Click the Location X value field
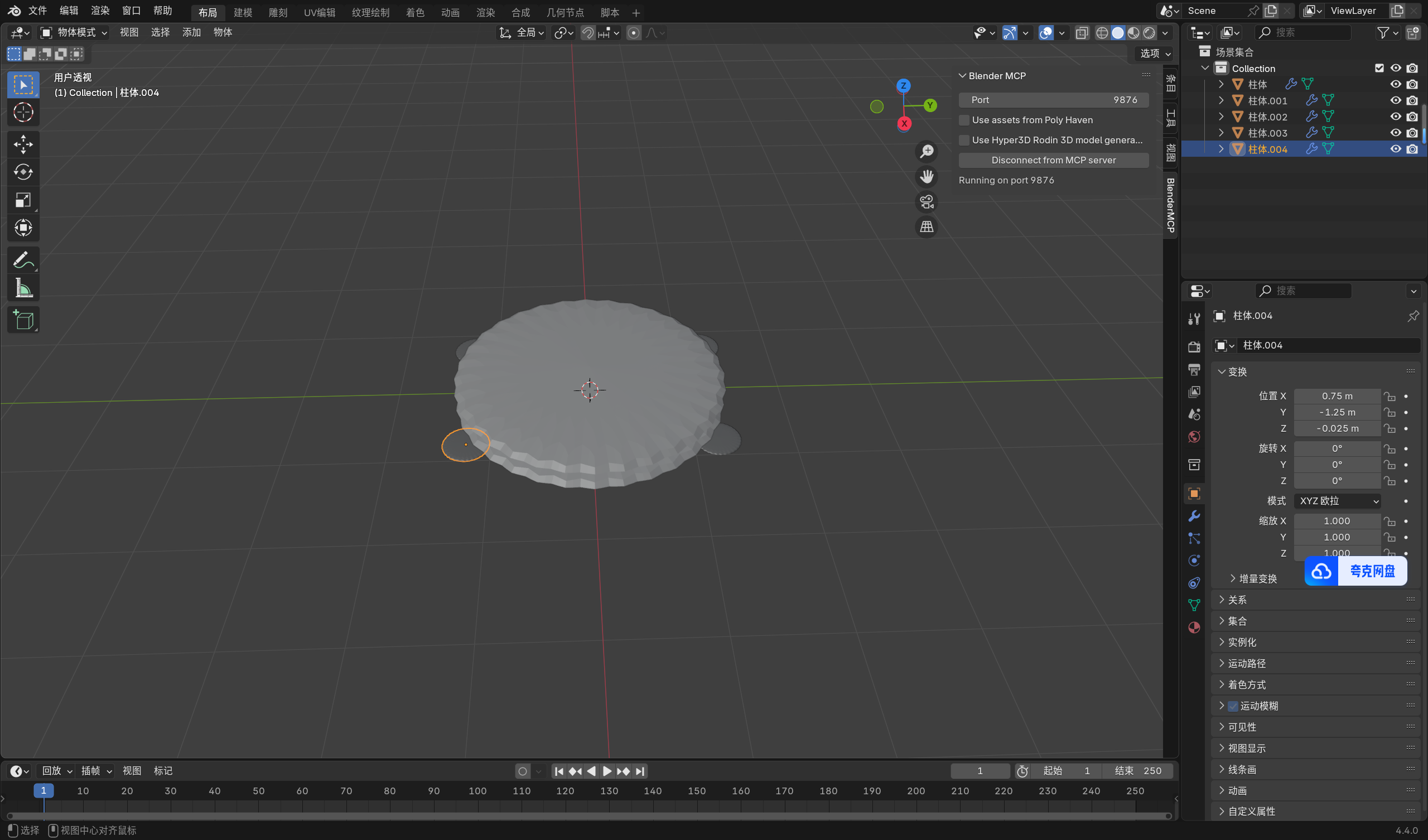Screen dimensions: 1428x840 point(1337,396)
